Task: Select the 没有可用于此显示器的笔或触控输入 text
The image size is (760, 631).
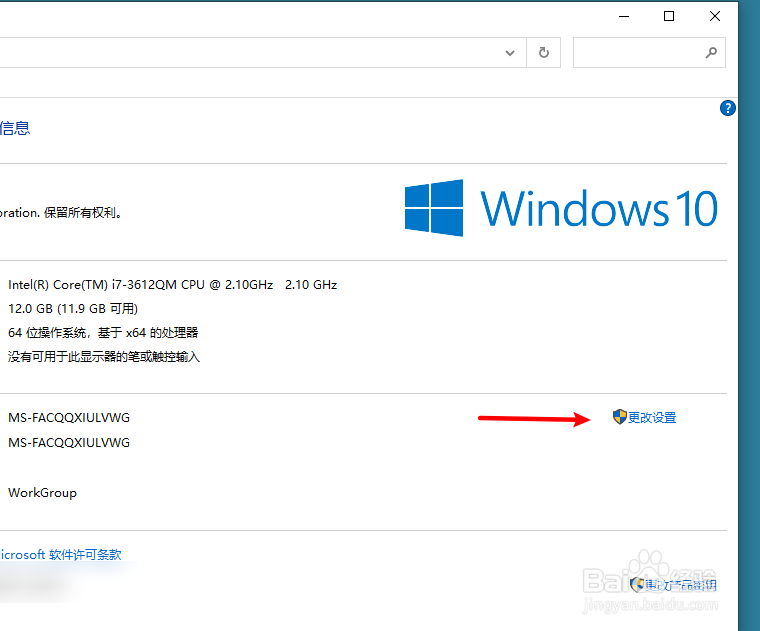Action: [x=104, y=357]
